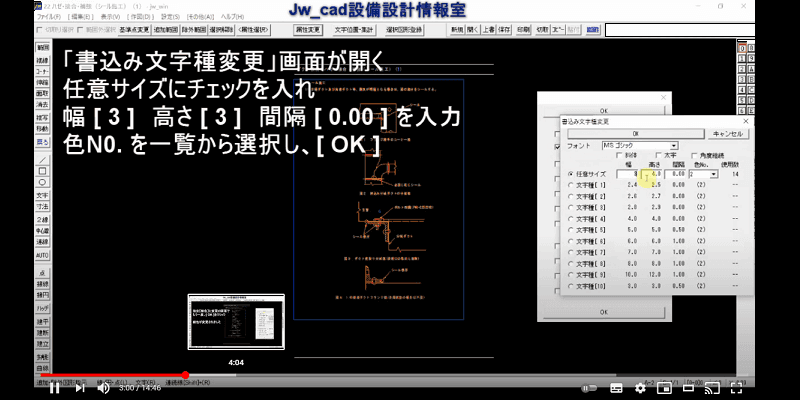Select the 移動 (move) tool
The image size is (800, 400).
pos(42,129)
